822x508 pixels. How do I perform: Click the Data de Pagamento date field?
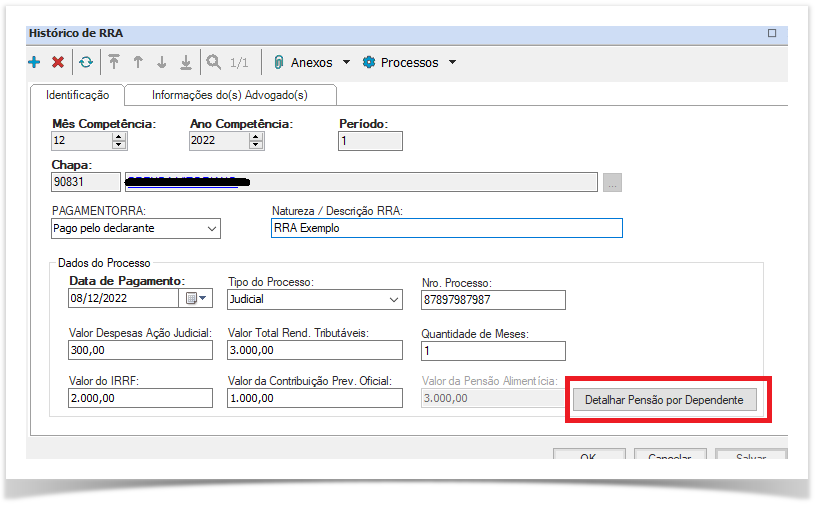pos(124,298)
